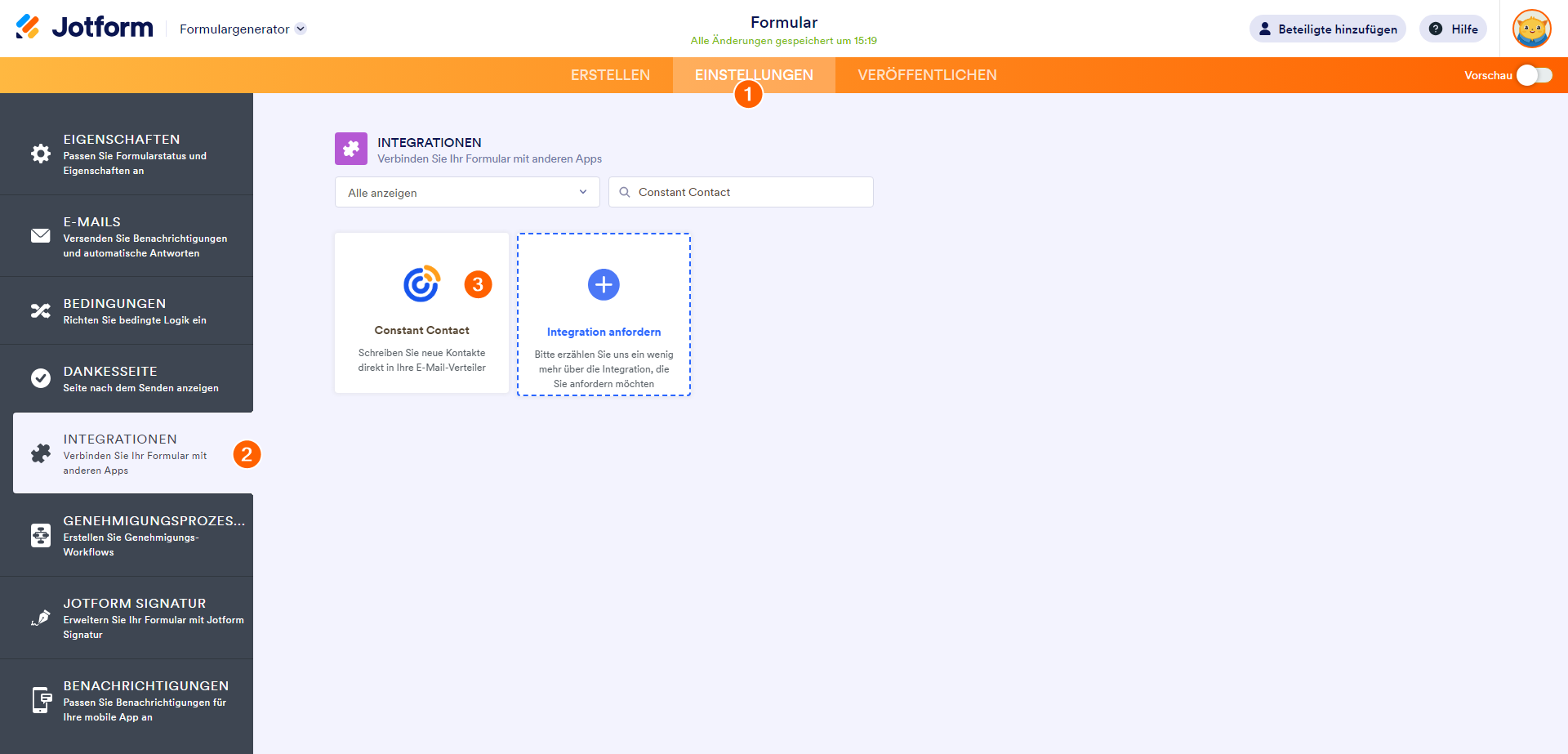The width and height of the screenshot is (1568, 754).
Task: Click 'Verbinden Sie Ihr Formular mit anderen Apps' subtitle
Action: (x=489, y=158)
